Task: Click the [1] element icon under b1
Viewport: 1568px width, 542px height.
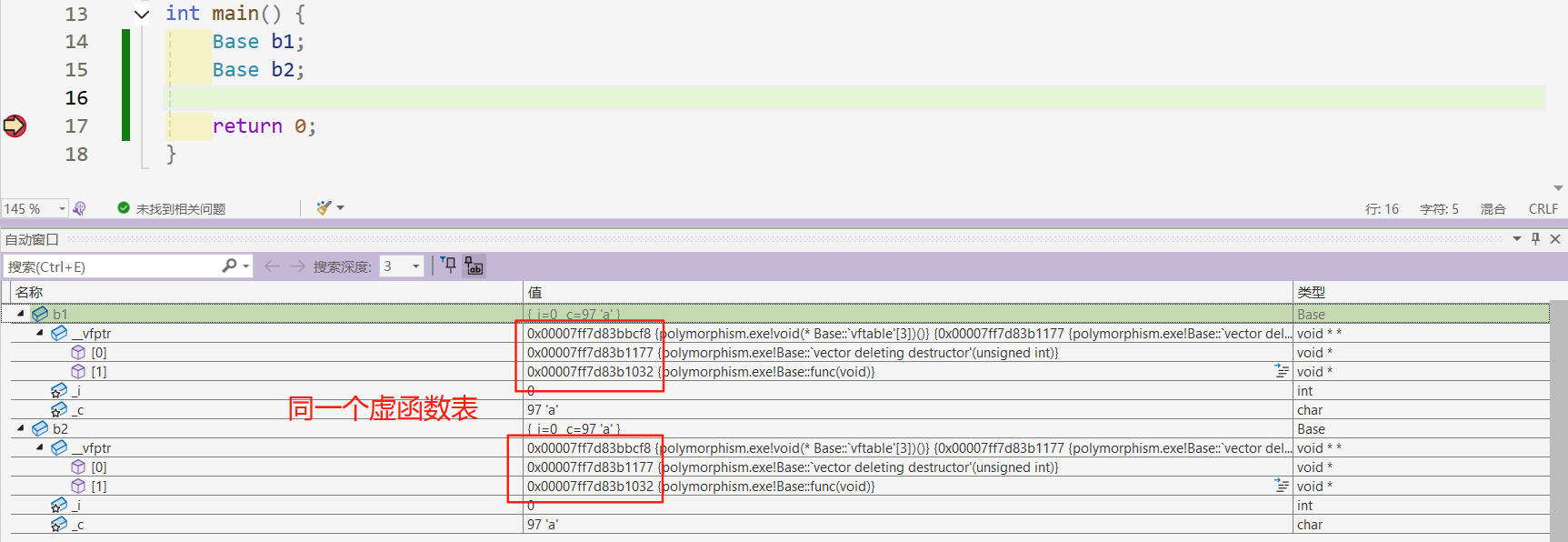Action: coord(78,372)
